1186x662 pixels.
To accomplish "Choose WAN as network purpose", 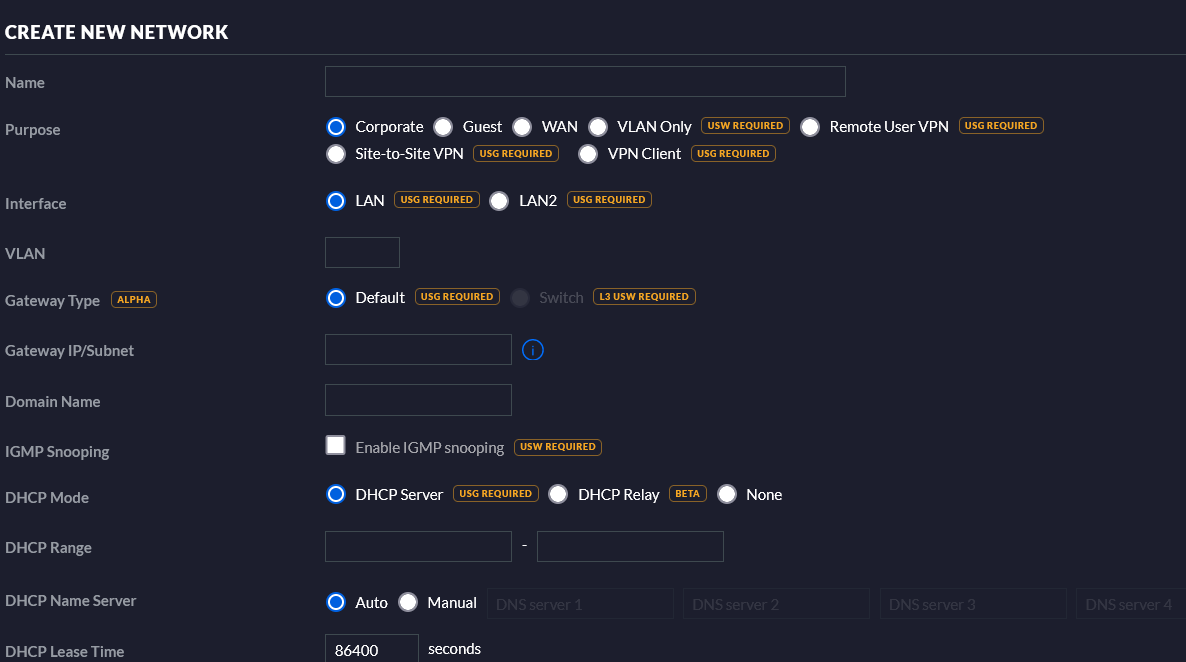I will [522, 127].
